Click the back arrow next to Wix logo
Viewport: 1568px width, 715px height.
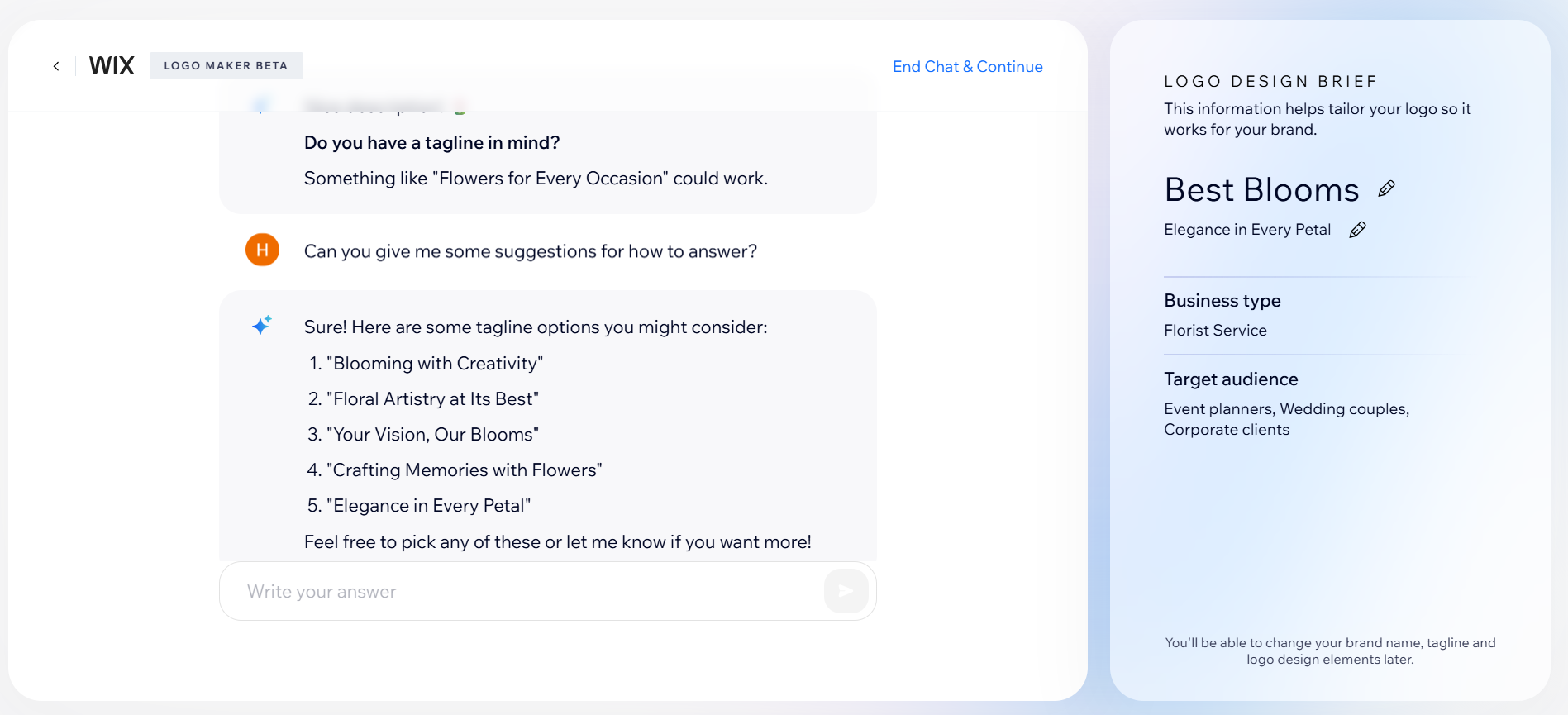point(55,65)
